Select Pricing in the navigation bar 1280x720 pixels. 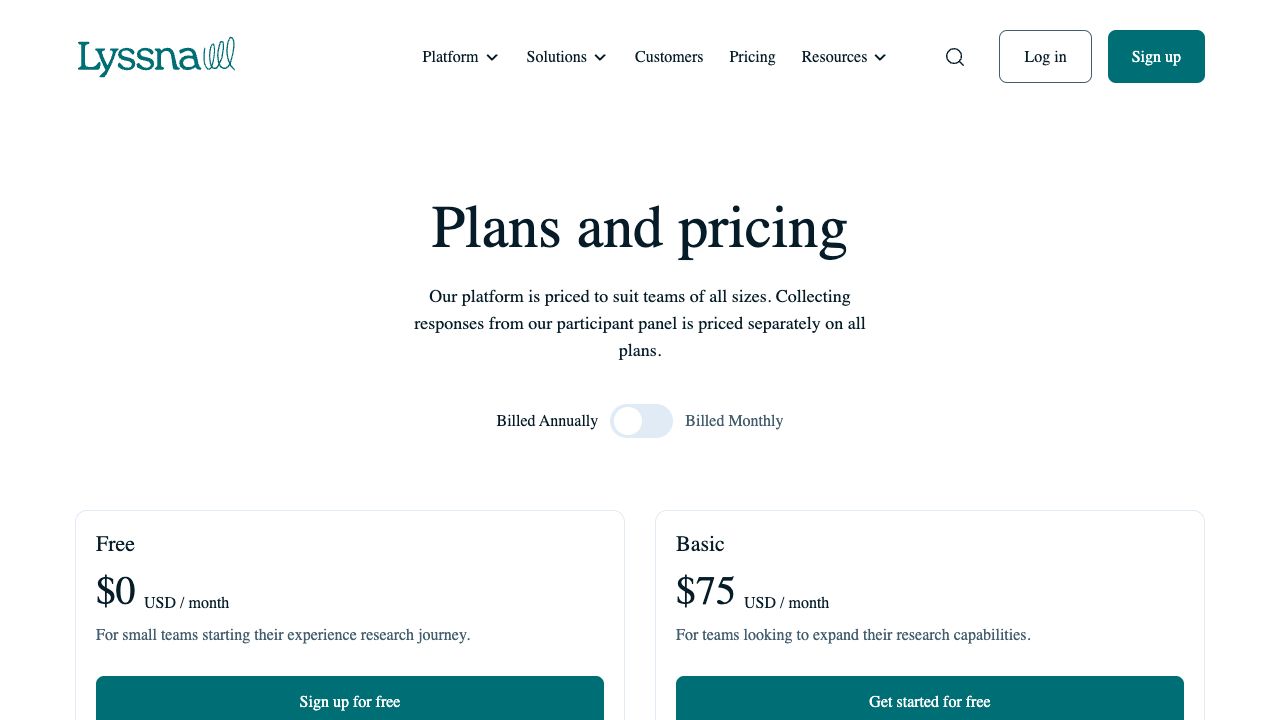[x=752, y=57]
